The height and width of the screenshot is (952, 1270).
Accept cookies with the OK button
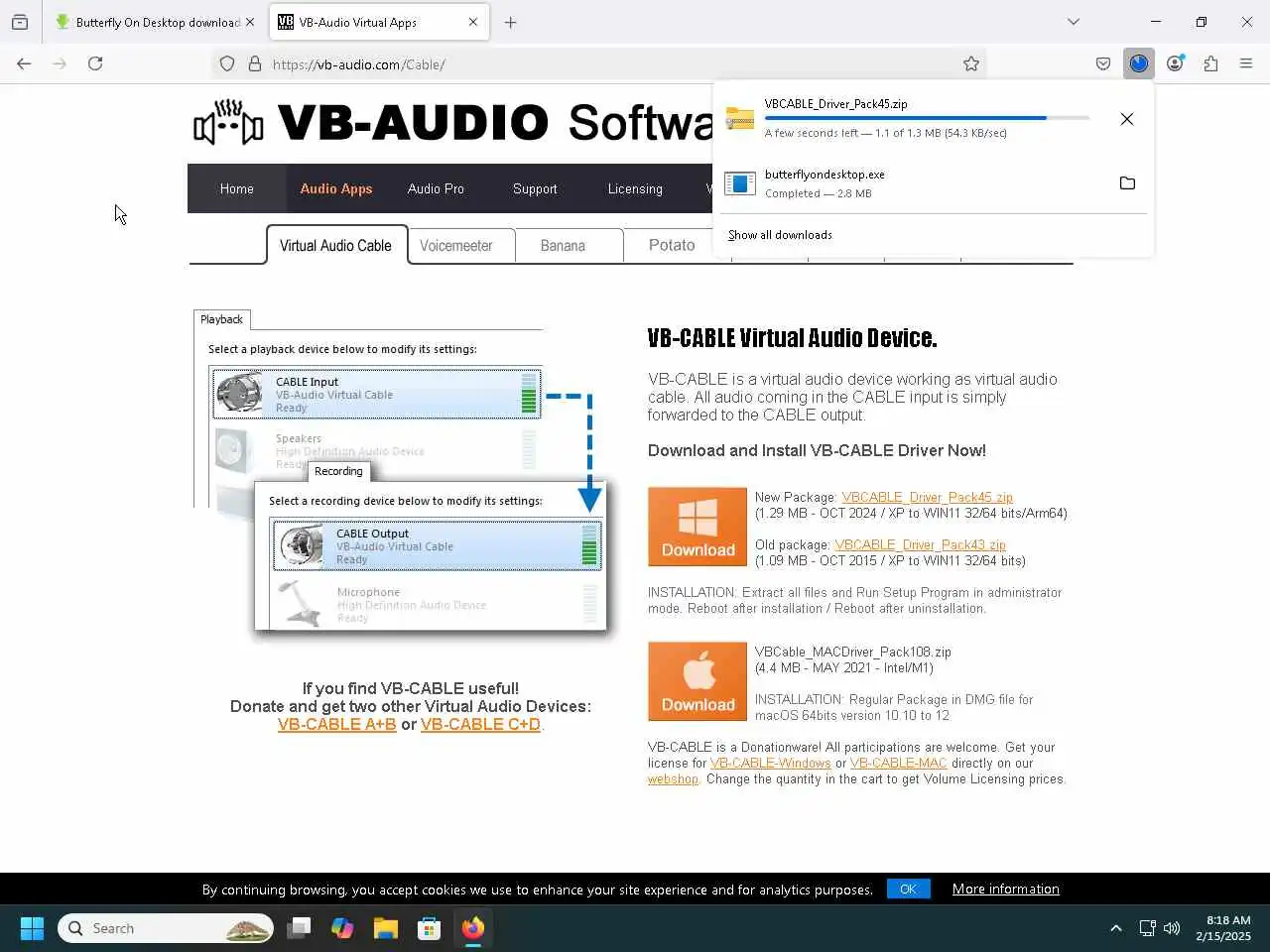point(908,889)
